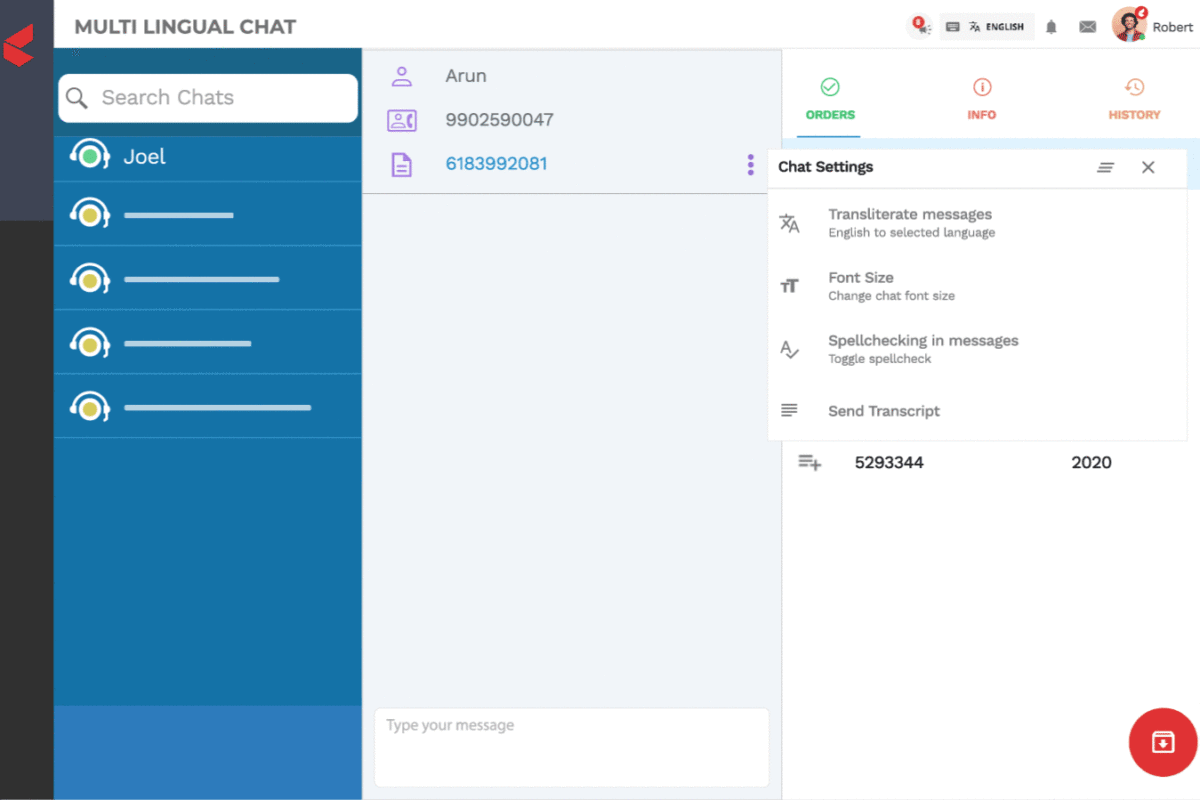Switch to the ORDERS tab
The height and width of the screenshot is (800, 1200).
coord(830,98)
